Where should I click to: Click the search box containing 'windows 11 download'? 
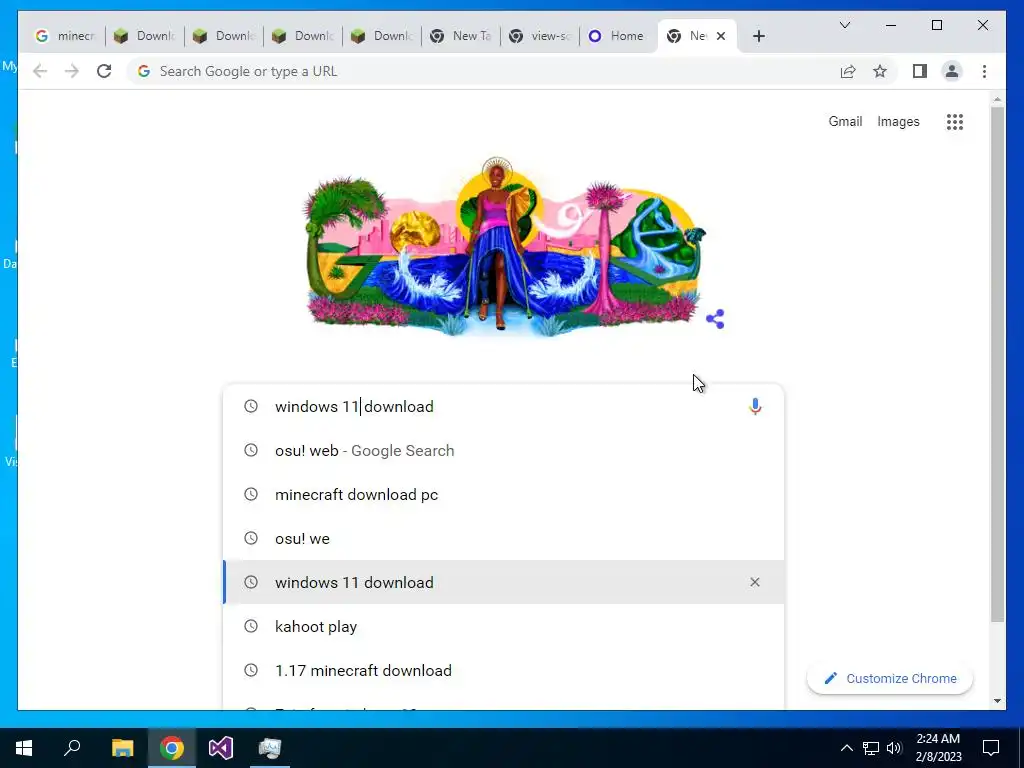504,406
